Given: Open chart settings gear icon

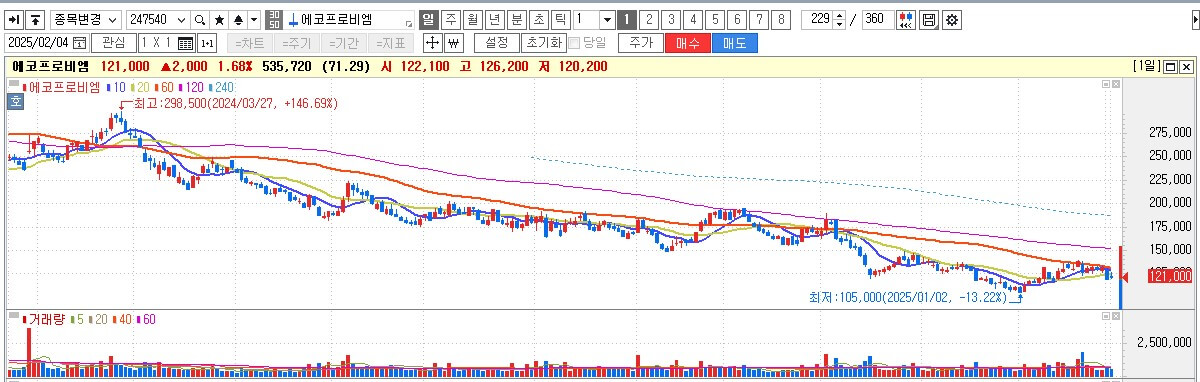Looking at the screenshot, I should coord(951,20).
